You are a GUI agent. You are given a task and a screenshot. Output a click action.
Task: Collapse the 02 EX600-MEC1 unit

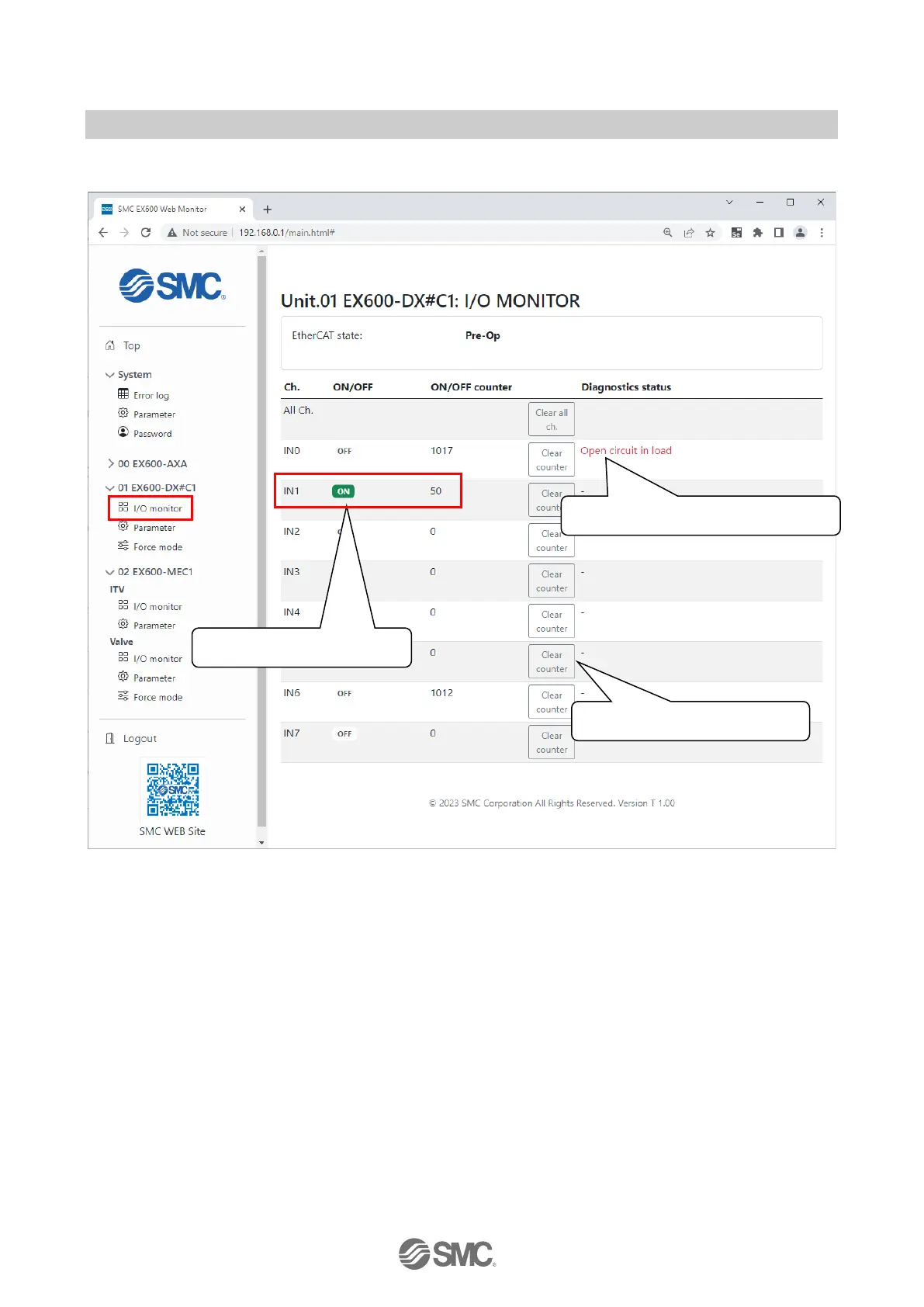(x=150, y=572)
